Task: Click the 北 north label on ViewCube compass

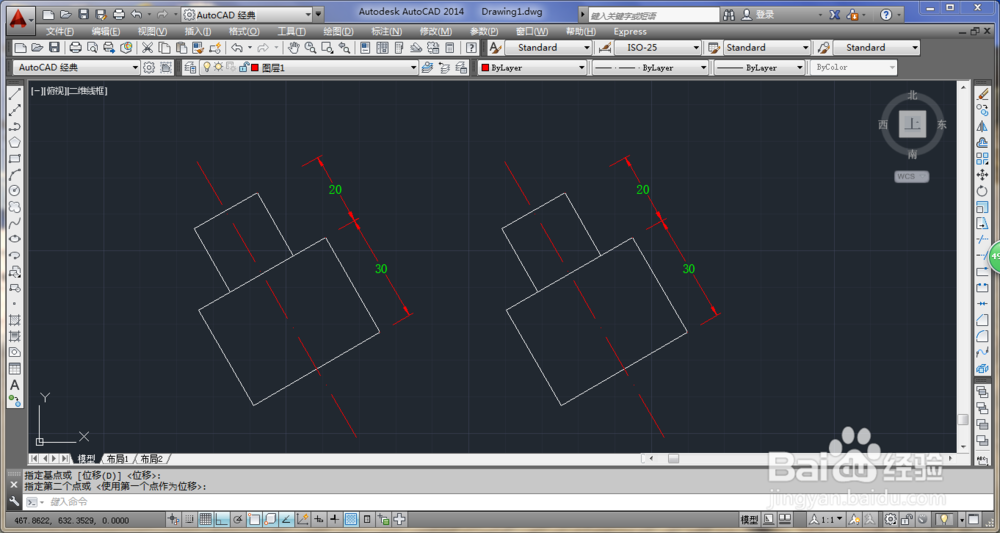Action: click(913, 96)
